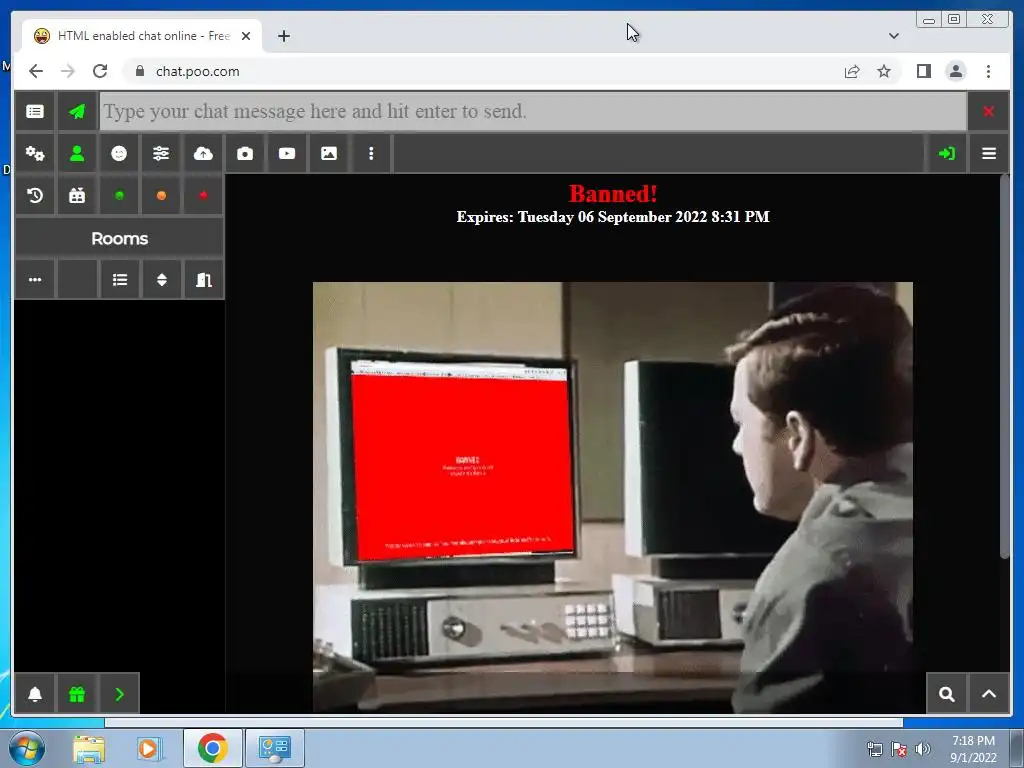
Task: Click the camera icon
Action: coord(245,153)
